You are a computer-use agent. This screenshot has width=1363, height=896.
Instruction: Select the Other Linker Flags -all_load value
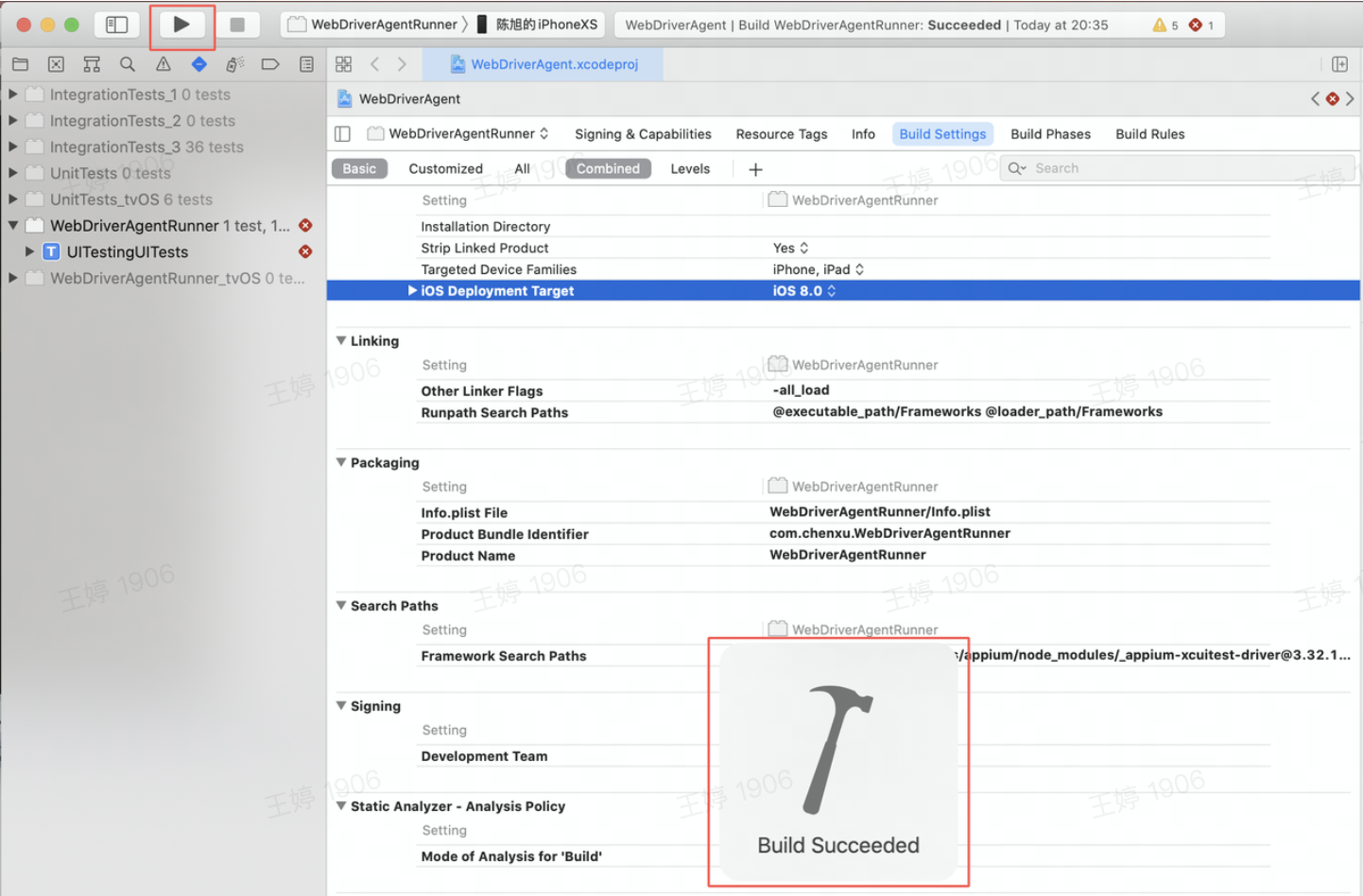(x=801, y=390)
